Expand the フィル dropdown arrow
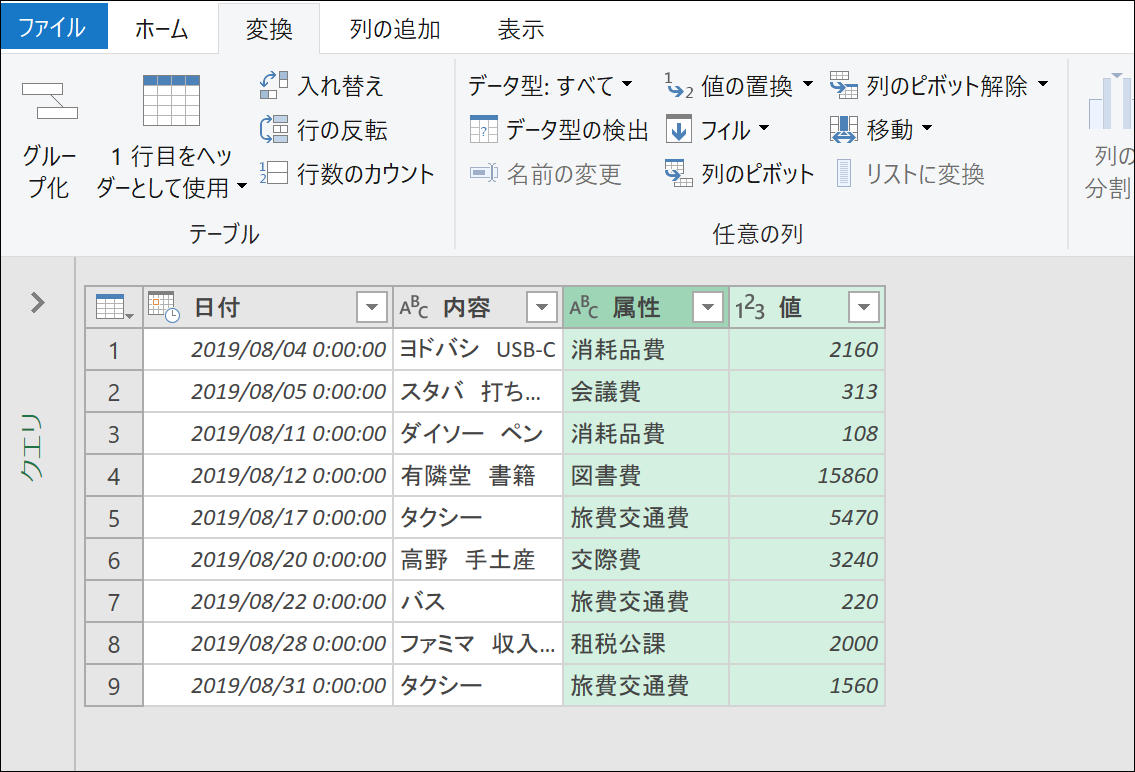Screen dimensions: 1135x772 tap(764, 129)
